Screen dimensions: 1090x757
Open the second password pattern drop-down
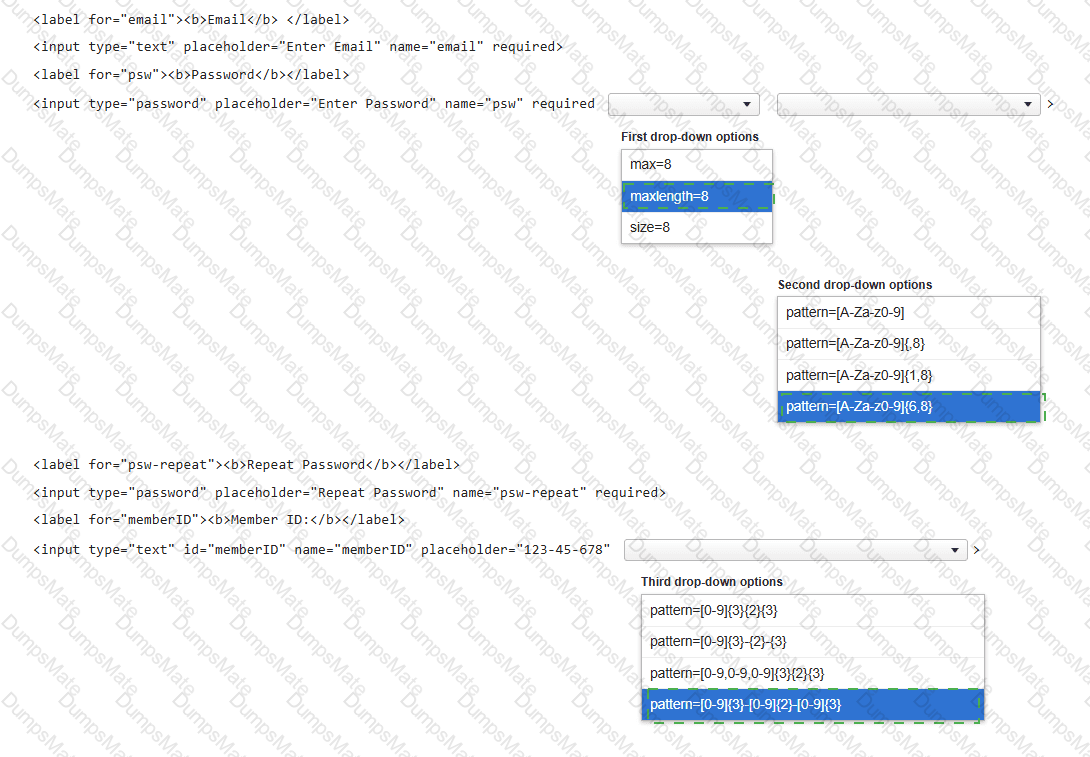click(x=909, y=104)
